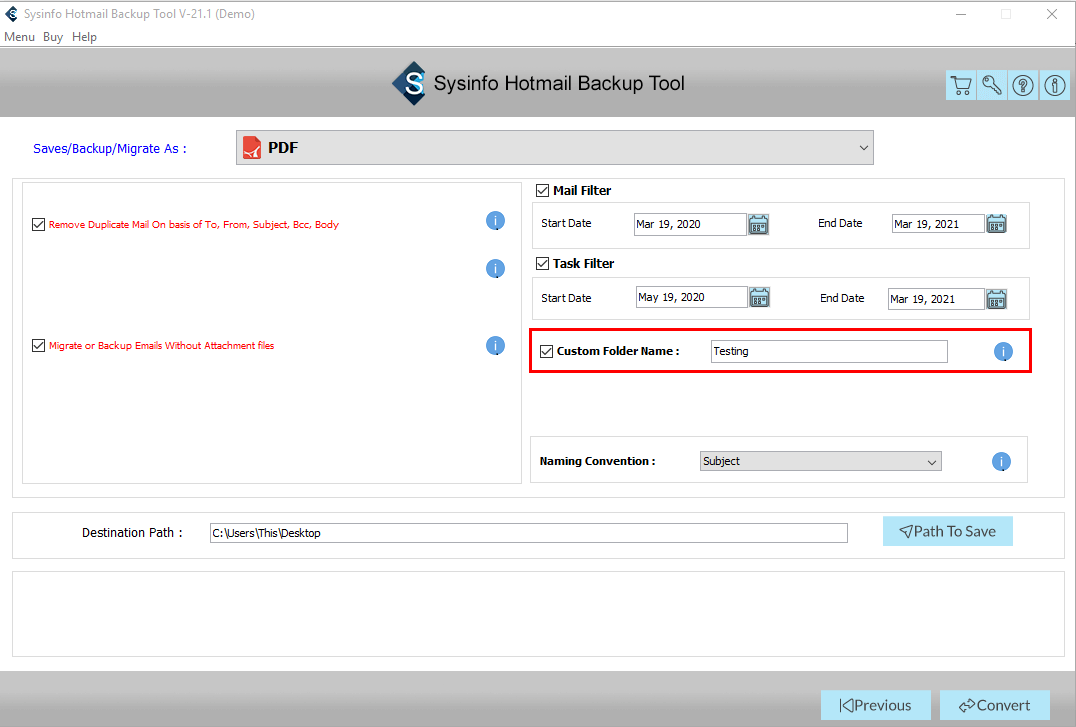Click the Sysinfo logo in header
Viewport: 1076px width, 727px height.
point(410,83)
